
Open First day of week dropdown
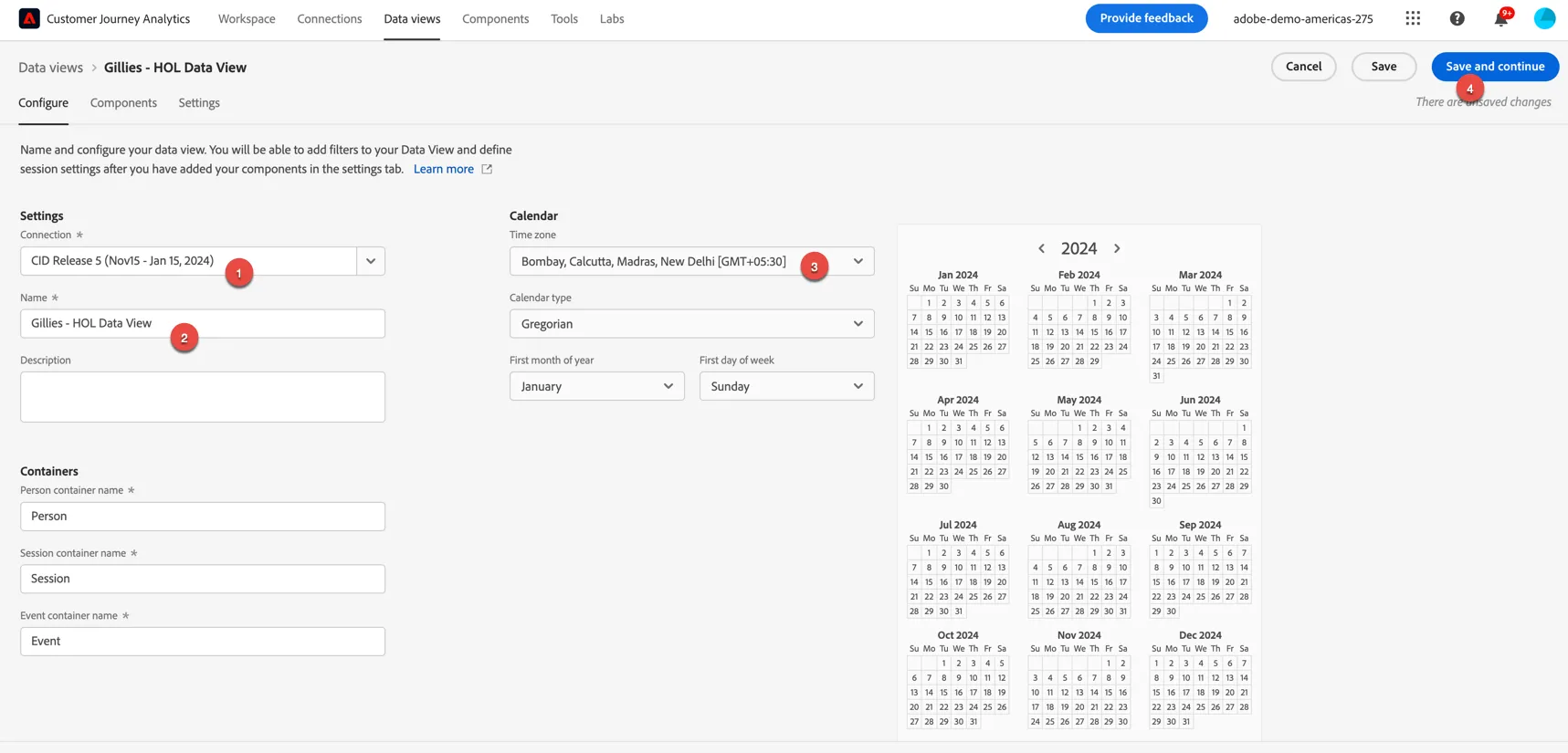point(786,386)
